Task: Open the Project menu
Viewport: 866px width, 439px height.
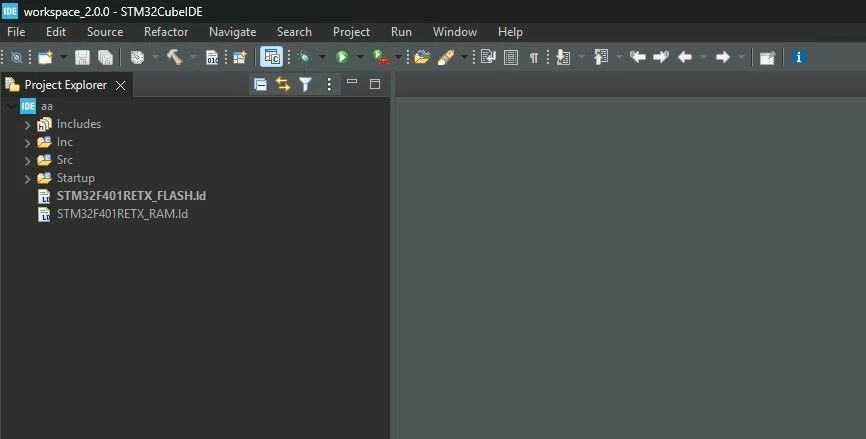Action: tap(351, 32)
